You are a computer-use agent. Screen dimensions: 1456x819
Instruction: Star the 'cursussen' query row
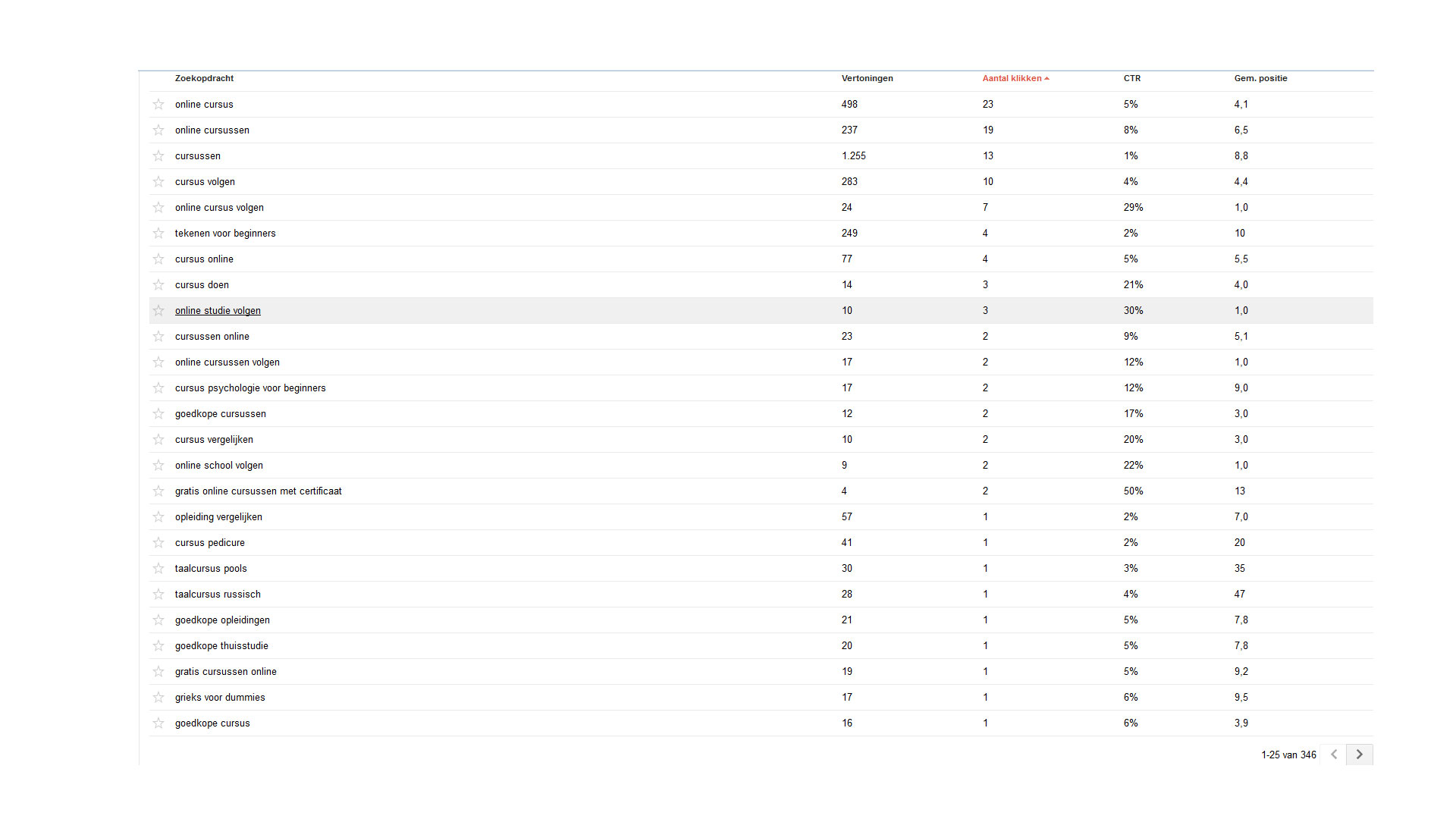coord(158,156)
